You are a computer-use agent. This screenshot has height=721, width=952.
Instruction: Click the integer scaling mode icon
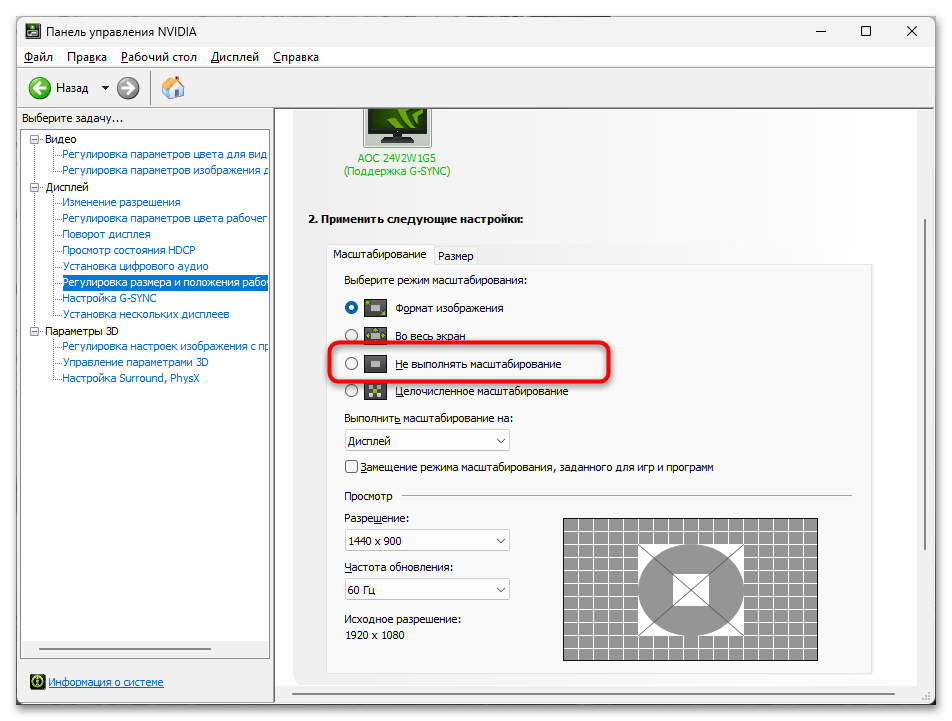(x=375, y=391)
